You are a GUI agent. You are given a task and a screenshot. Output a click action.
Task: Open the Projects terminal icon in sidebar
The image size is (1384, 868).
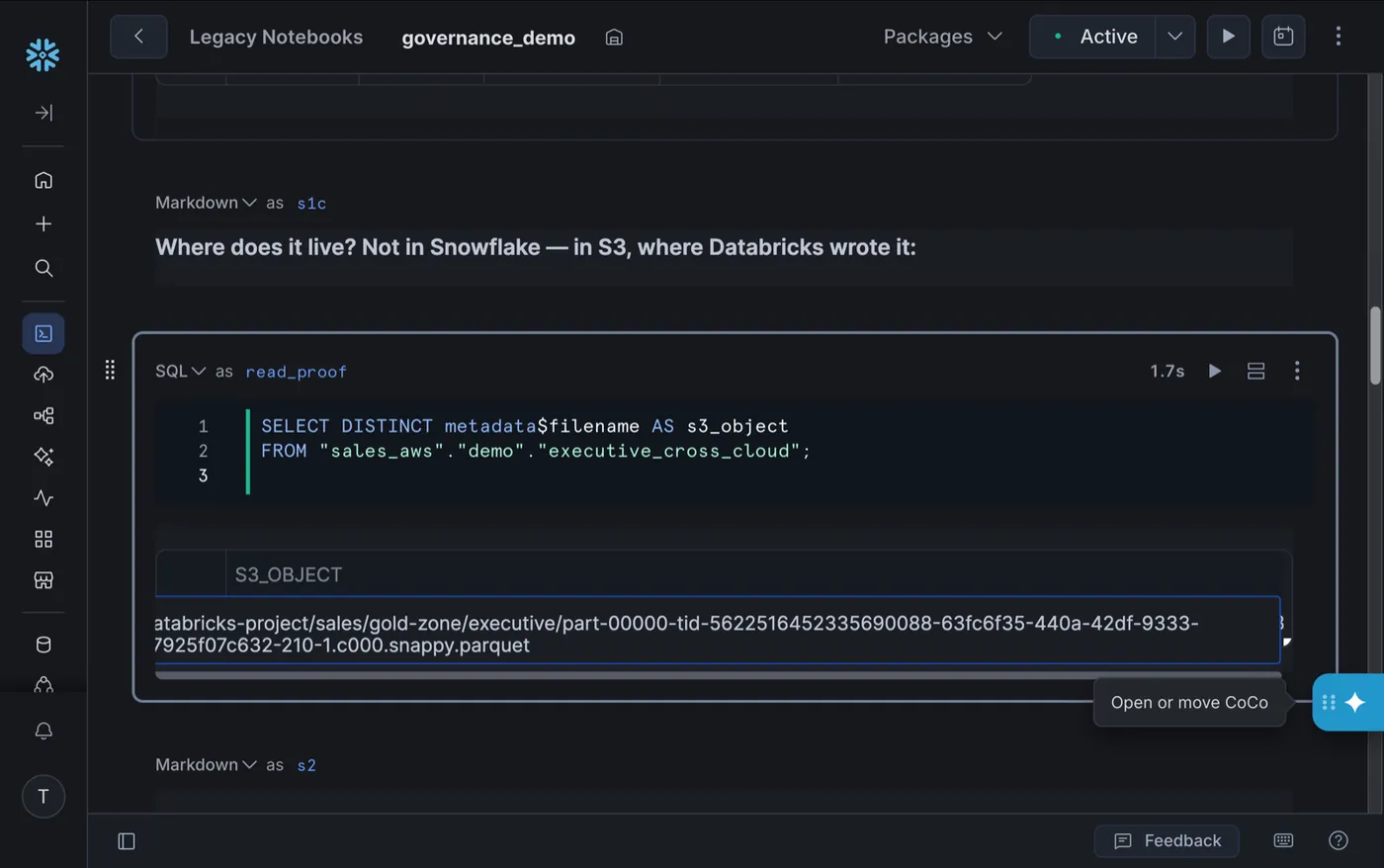click(x=43, y=333)
